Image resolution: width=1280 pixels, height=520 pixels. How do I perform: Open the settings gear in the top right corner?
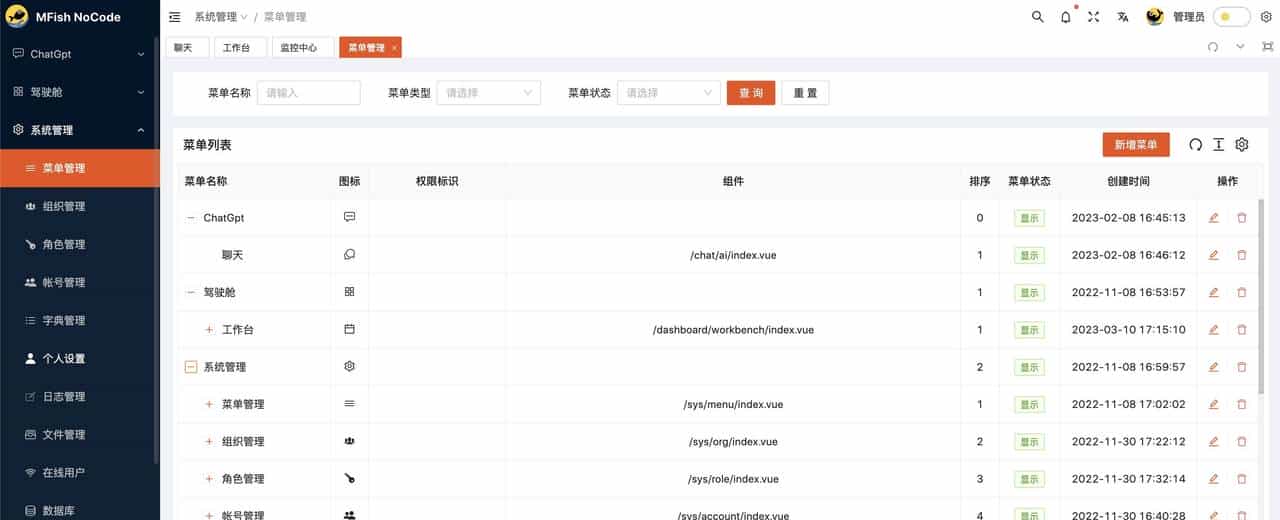[1266, 17]
